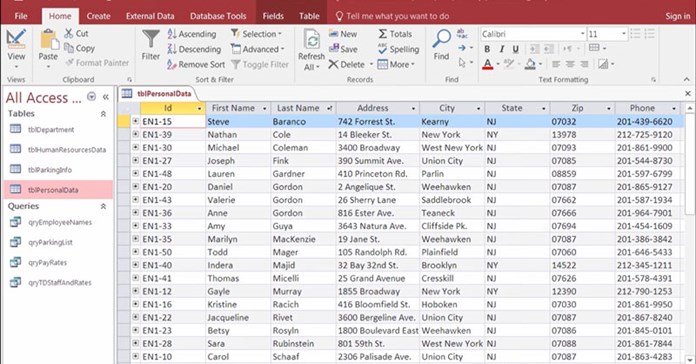Screen dimensions: 696x364
Task: Align text right
Action: coord(584,64)
